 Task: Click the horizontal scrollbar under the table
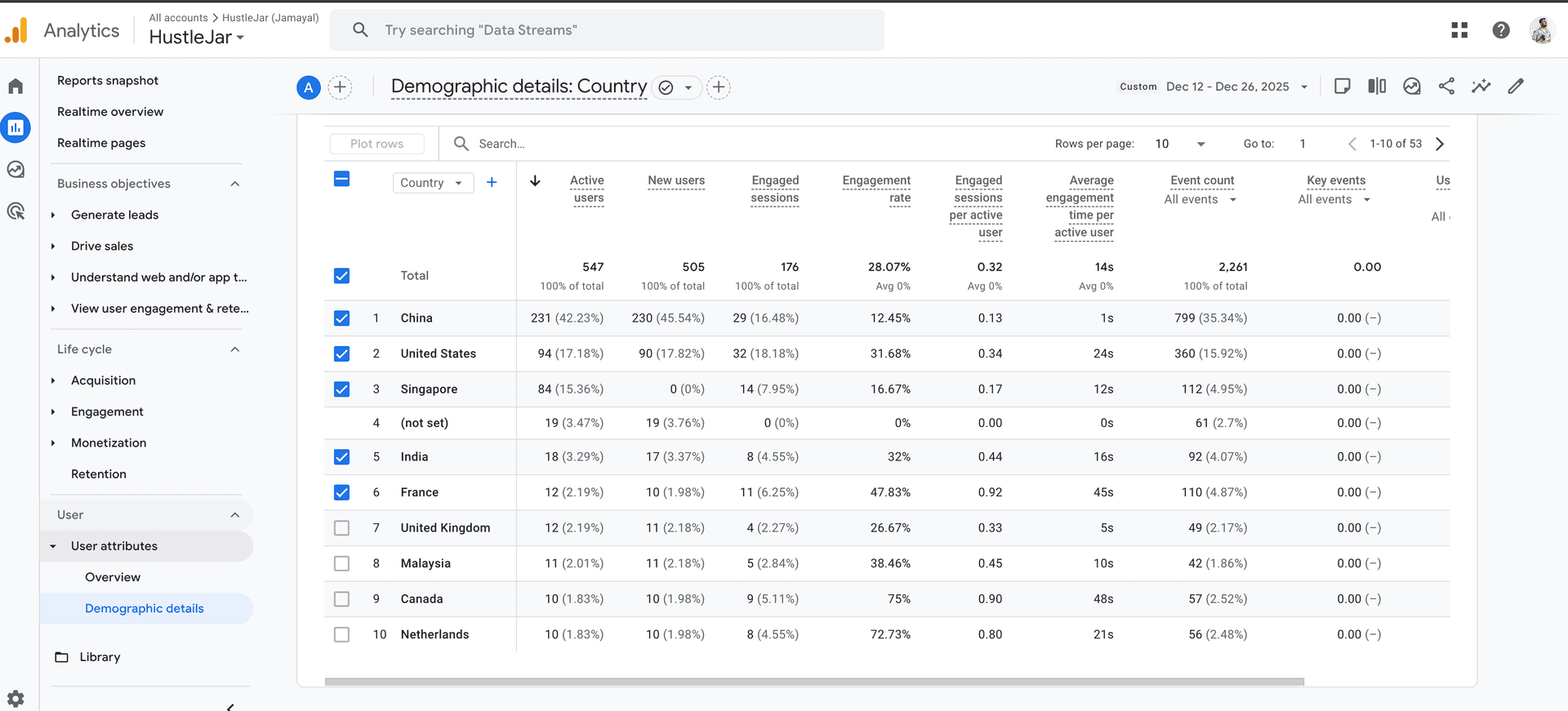pos(813,682)
